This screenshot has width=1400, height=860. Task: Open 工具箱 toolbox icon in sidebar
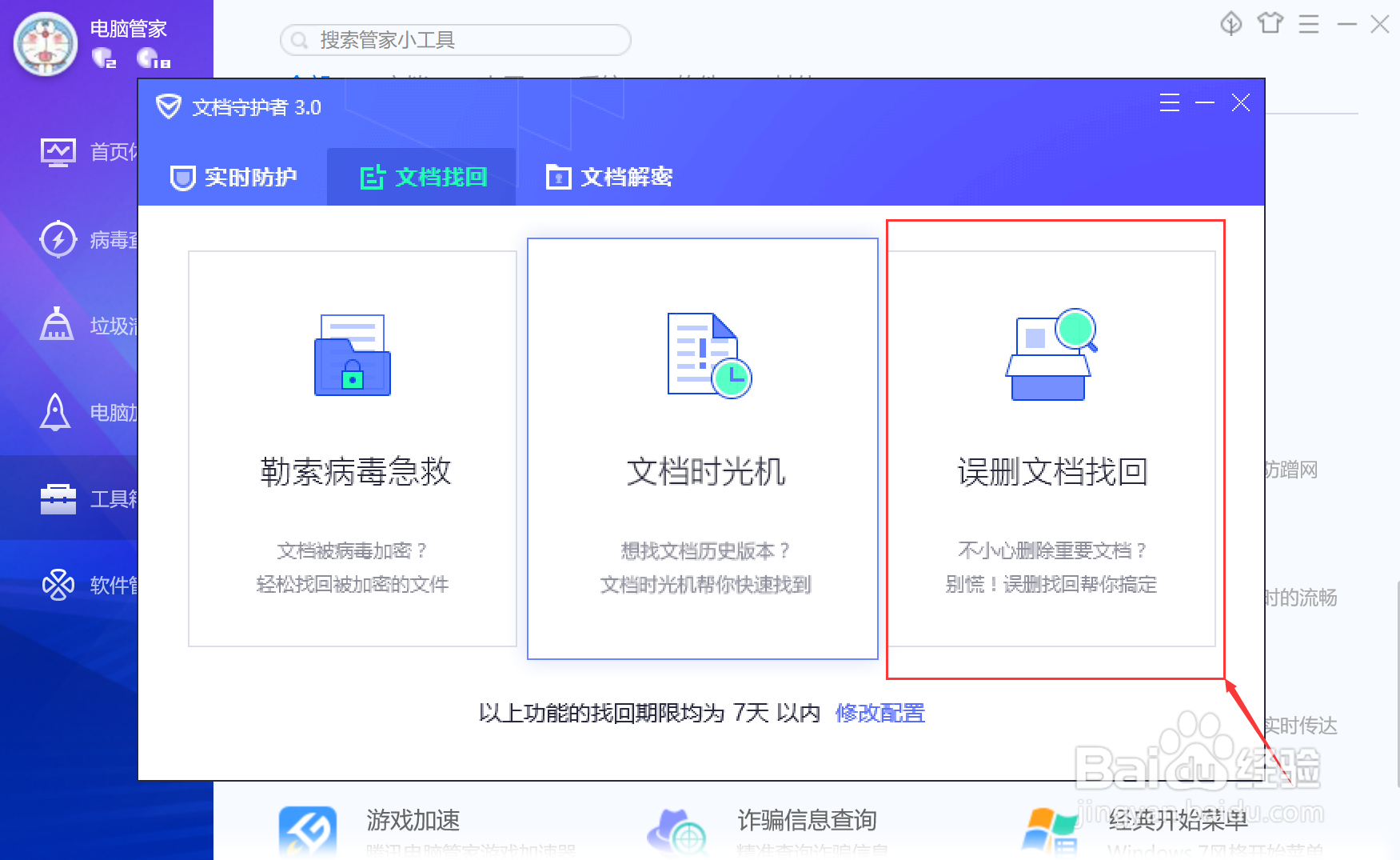click(58, 498)
